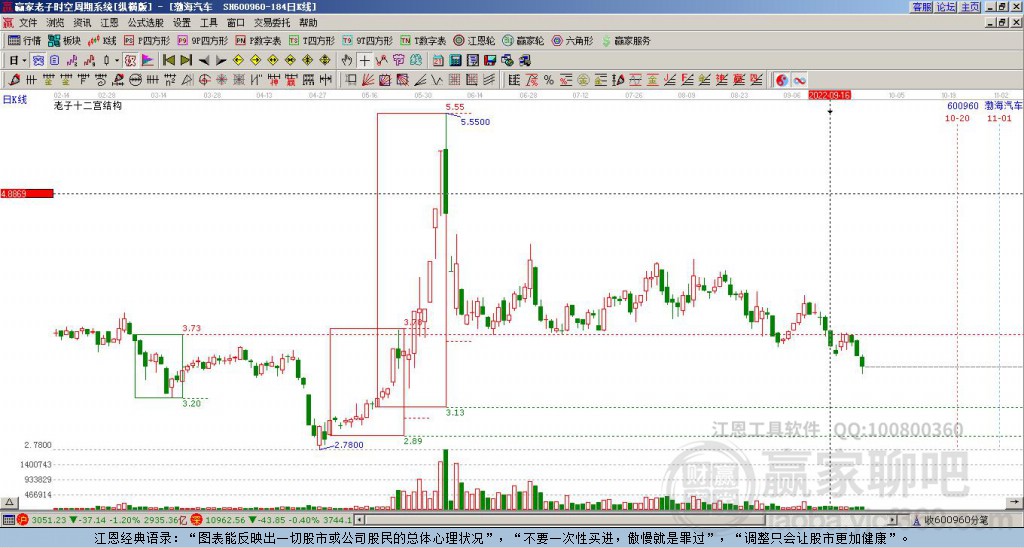This screenshot has height=548, width=1024.
Task: Open the 交易委托 menu
Action: coord(272,23)
